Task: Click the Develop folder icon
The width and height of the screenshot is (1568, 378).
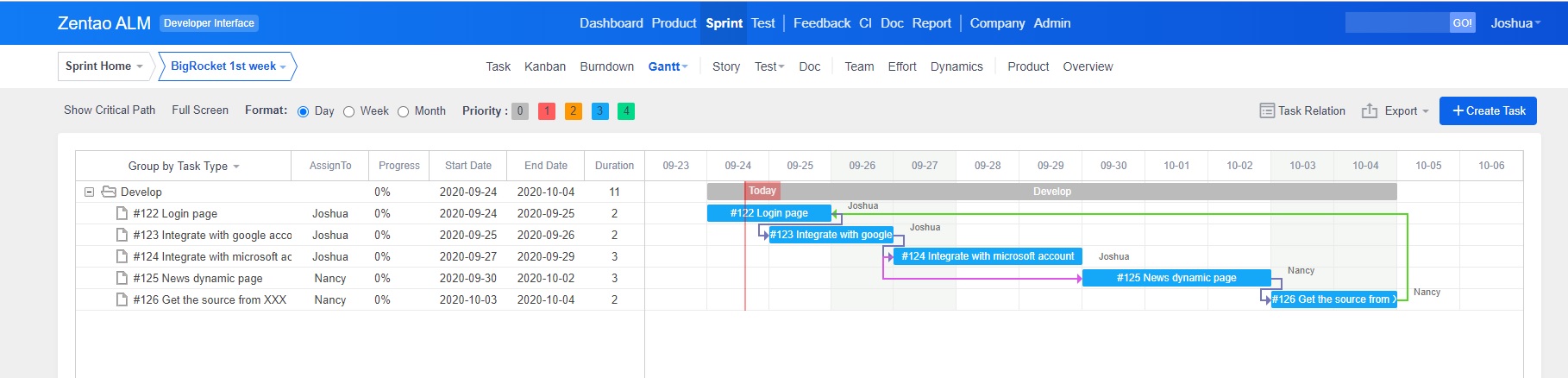Action: point(109,192)
